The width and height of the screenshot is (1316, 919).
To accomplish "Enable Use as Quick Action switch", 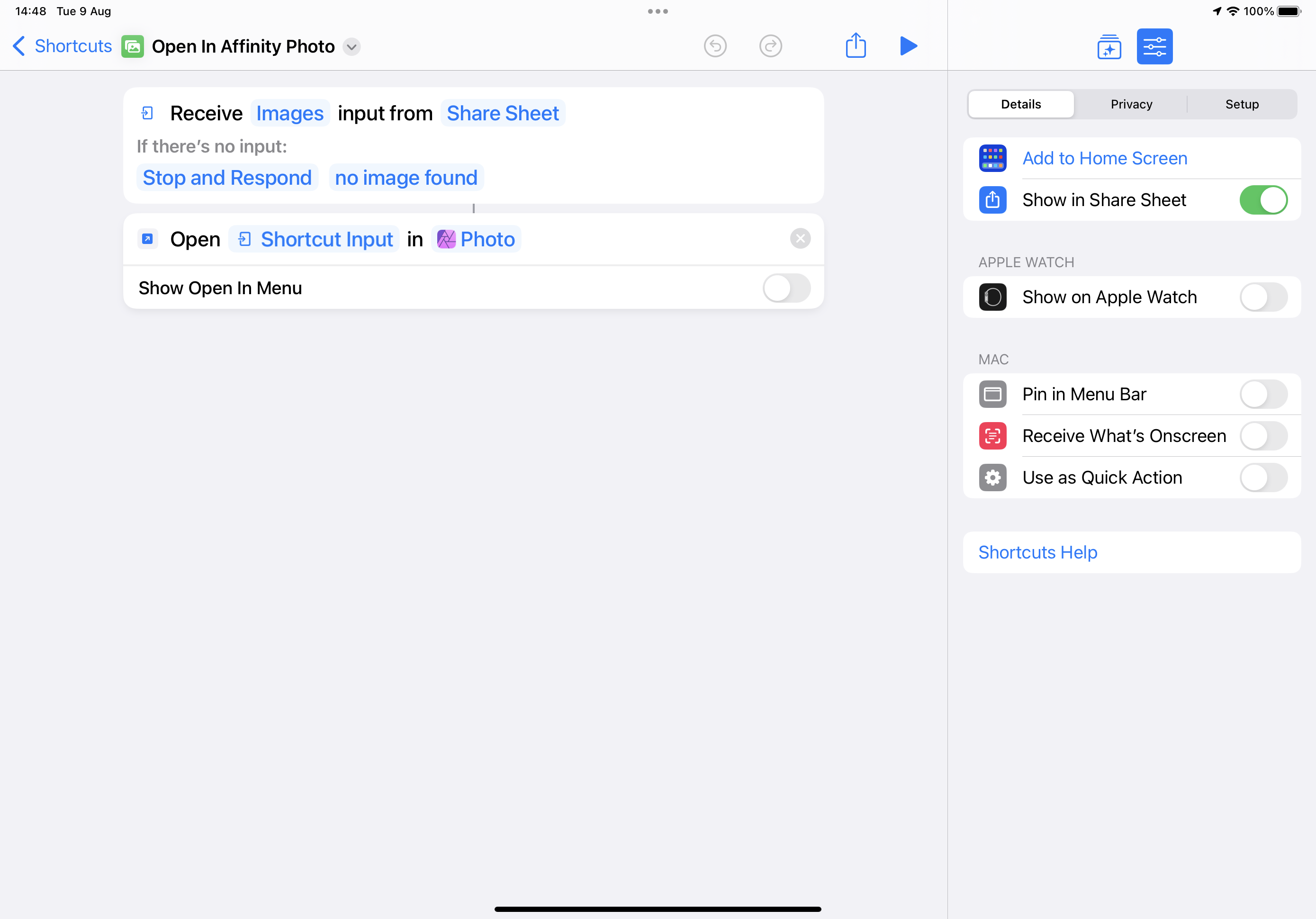I will click(1263, 478).
